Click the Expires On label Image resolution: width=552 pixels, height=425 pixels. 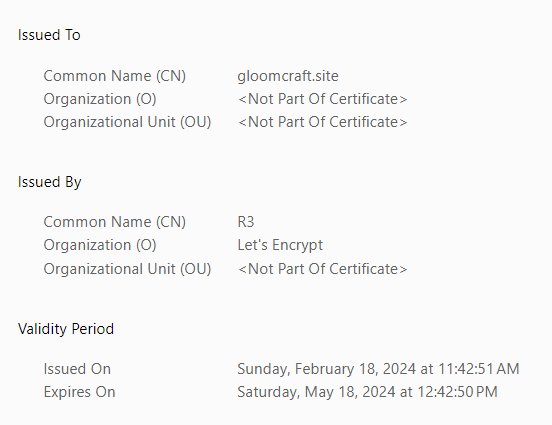79,392
